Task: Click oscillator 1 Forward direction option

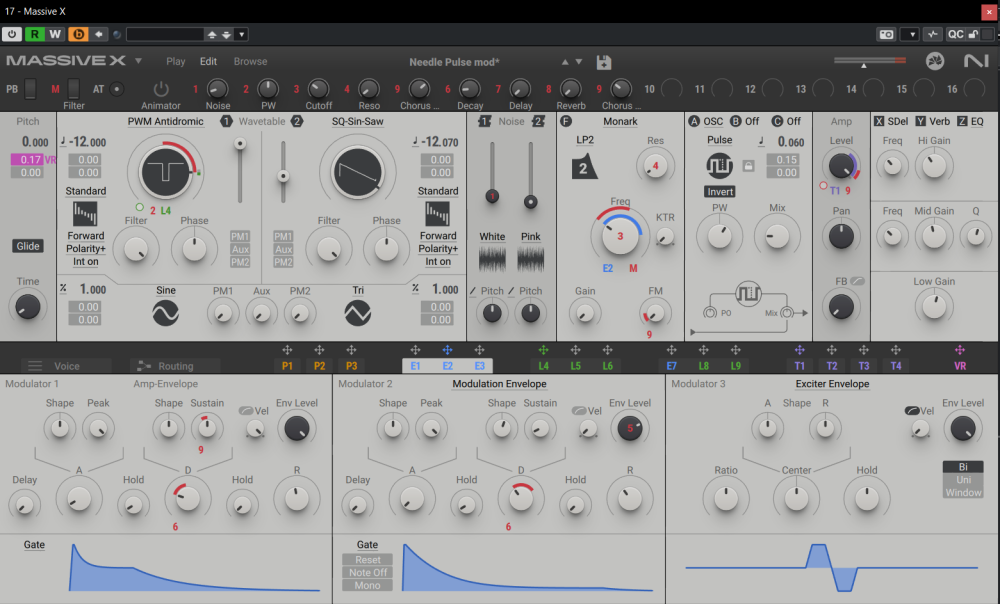Action: (x=85, y=235)
